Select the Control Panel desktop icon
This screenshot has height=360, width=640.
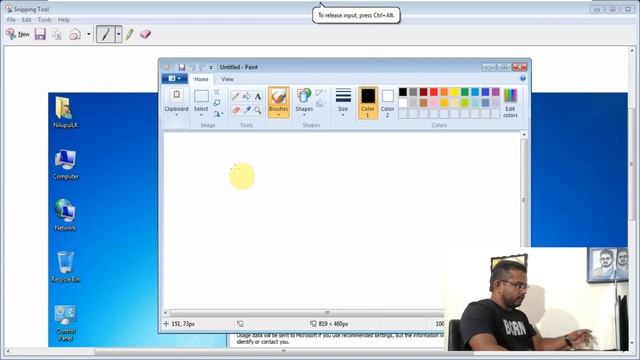click(65, 323)
